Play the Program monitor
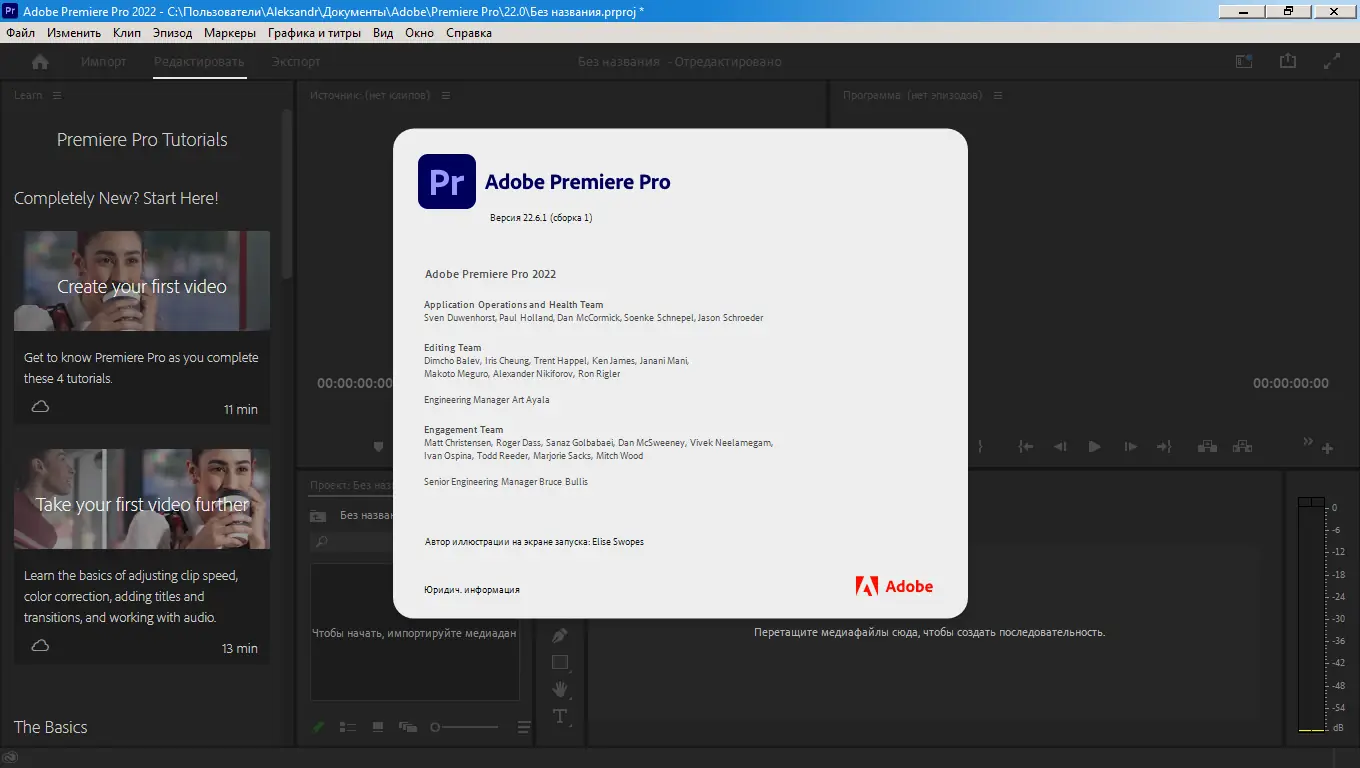 1095,447
